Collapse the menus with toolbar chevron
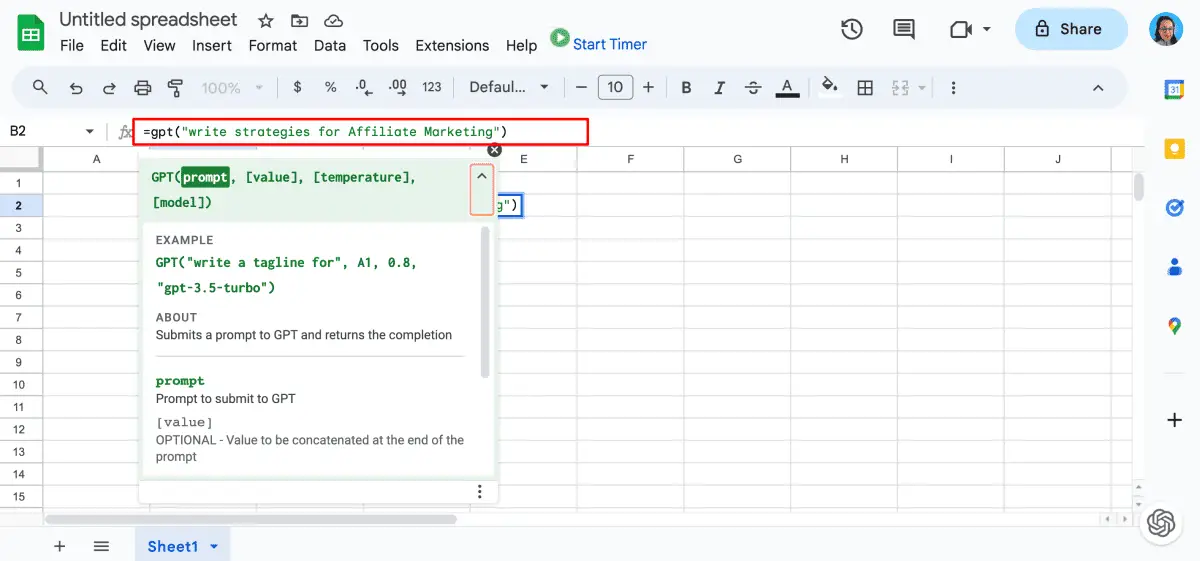1200x561 pixels. click(1098, 87)
